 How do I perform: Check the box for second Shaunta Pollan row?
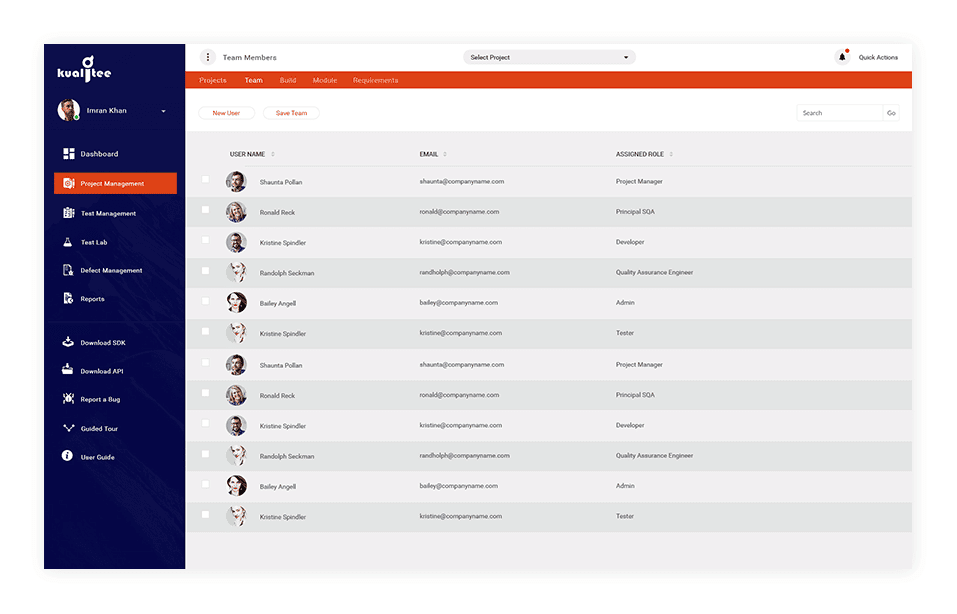pos(206,363)
